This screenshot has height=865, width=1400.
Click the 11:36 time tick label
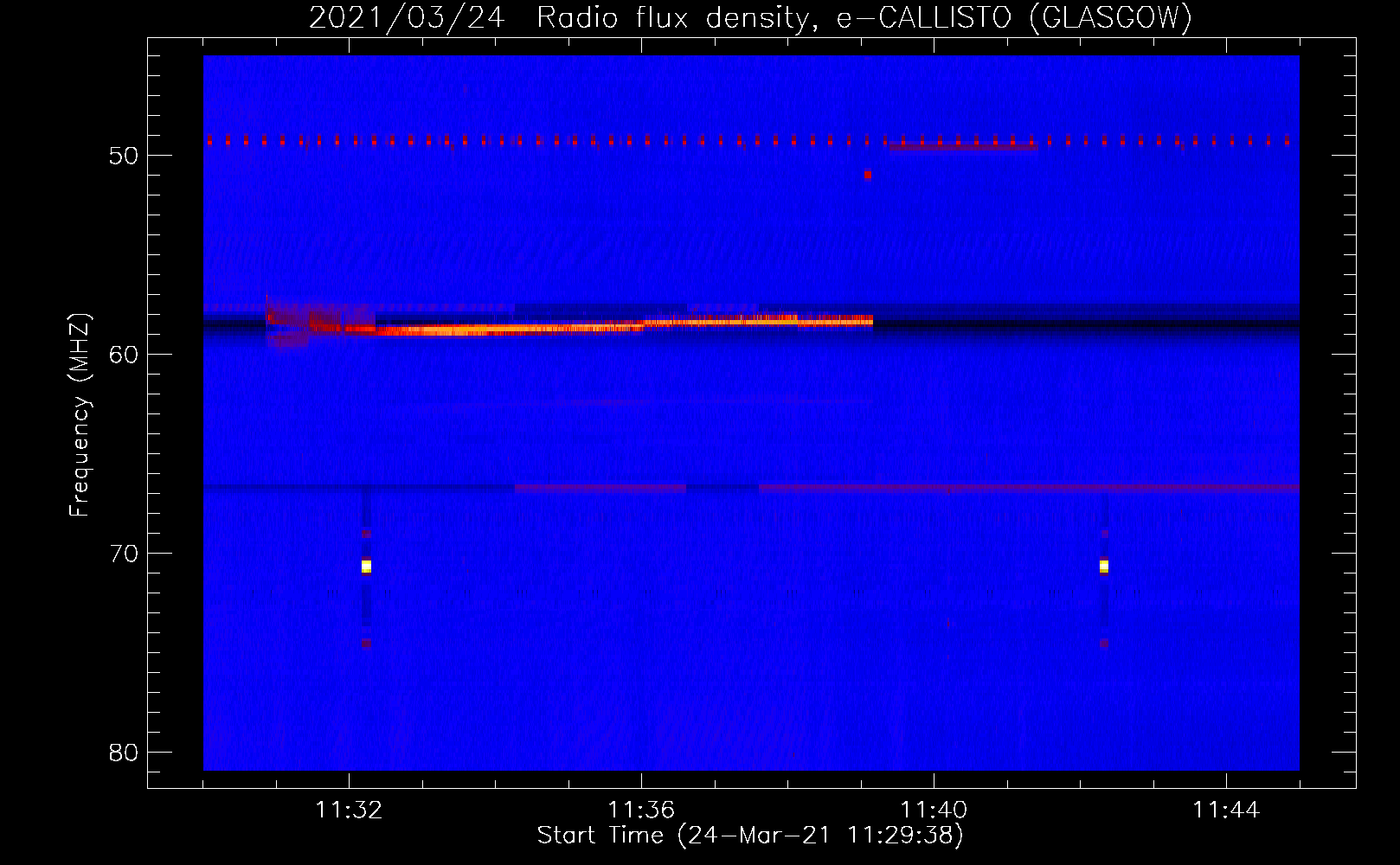[641, 810]
